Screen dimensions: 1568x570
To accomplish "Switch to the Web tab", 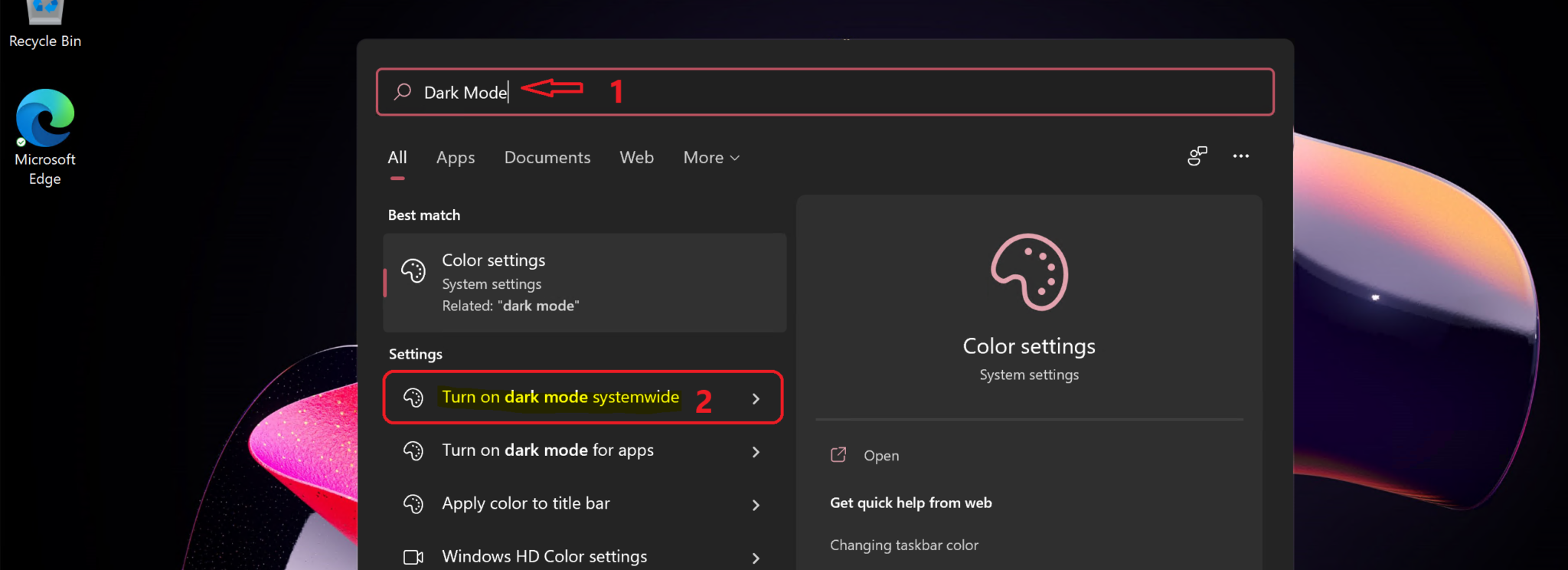I will 637,158.
